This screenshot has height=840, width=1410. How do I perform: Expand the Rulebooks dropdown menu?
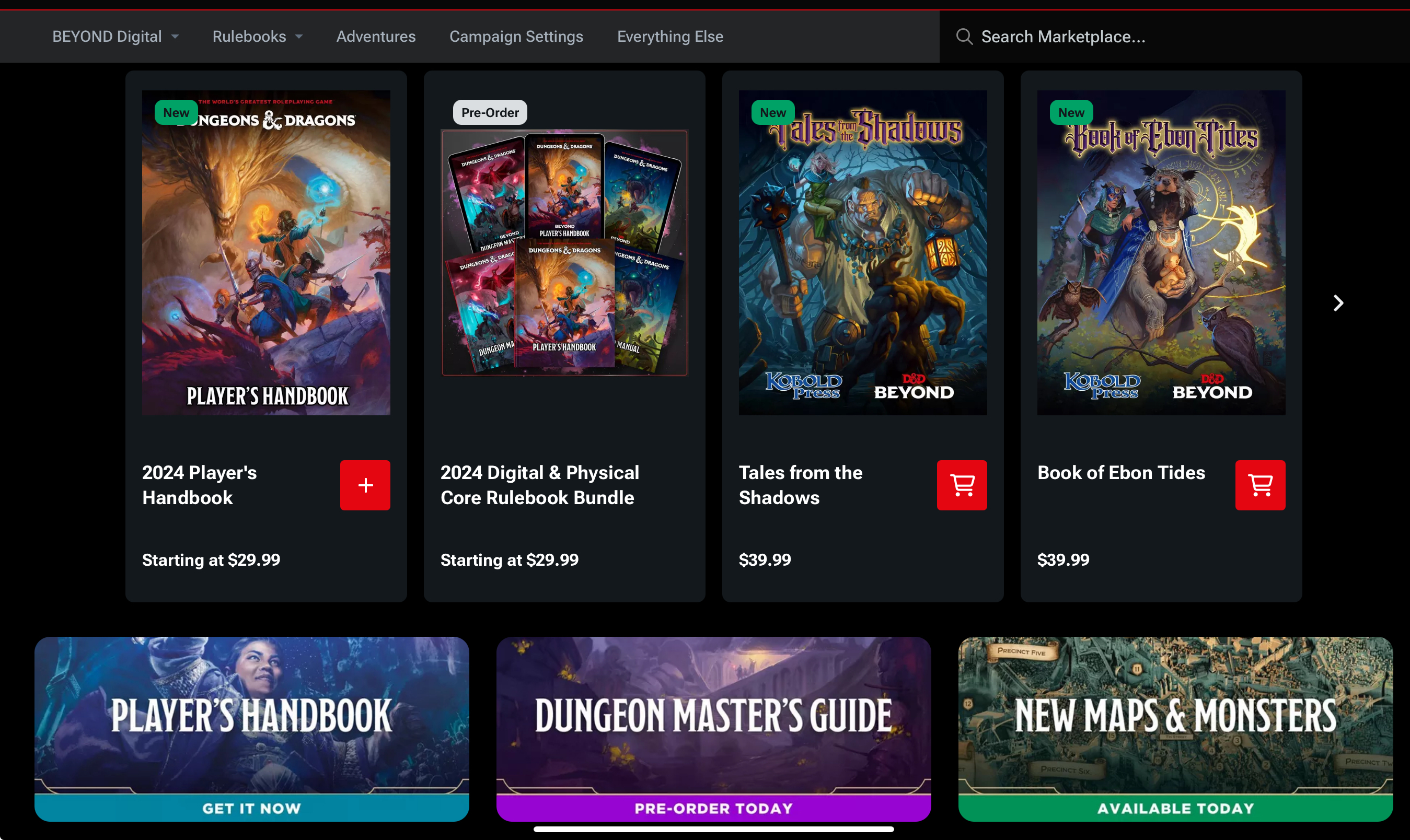tap(258, 37)
